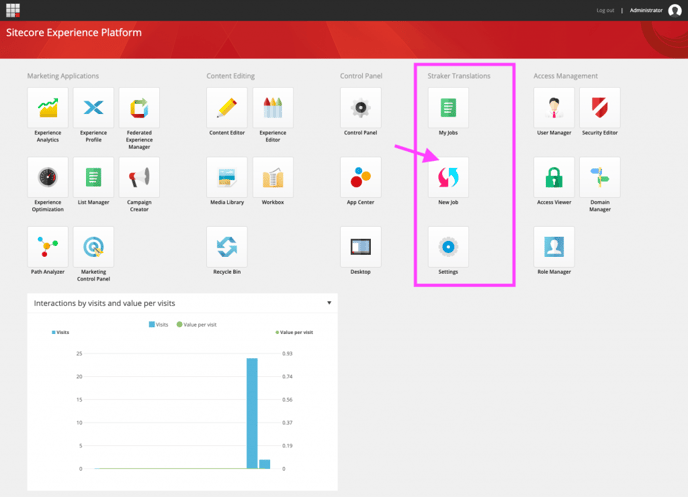Log out of Sitecore

pyautogui.click(x=605, y=10)
